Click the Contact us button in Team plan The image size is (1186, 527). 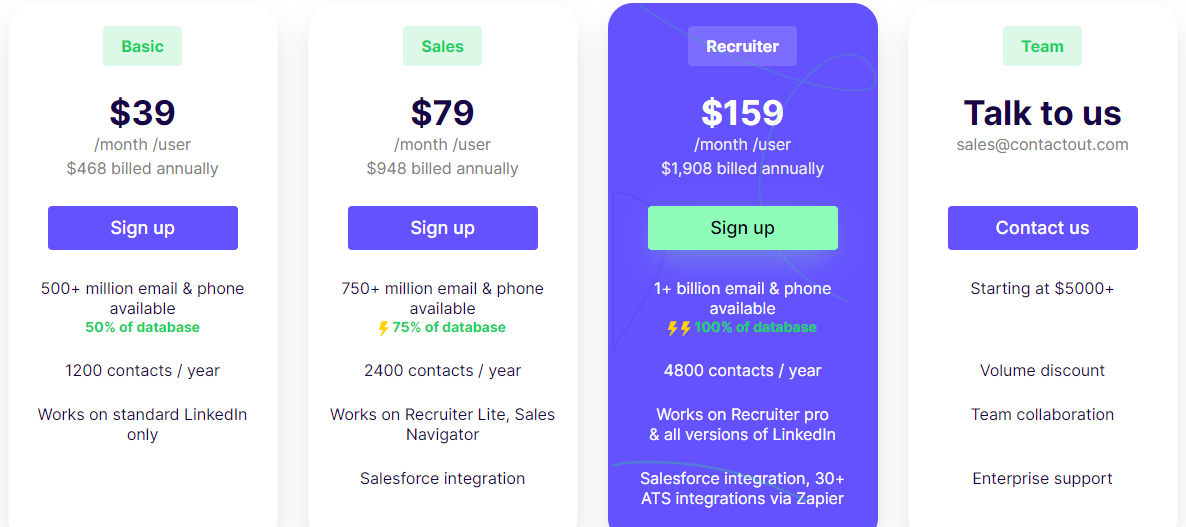(x=1042, y=228)
